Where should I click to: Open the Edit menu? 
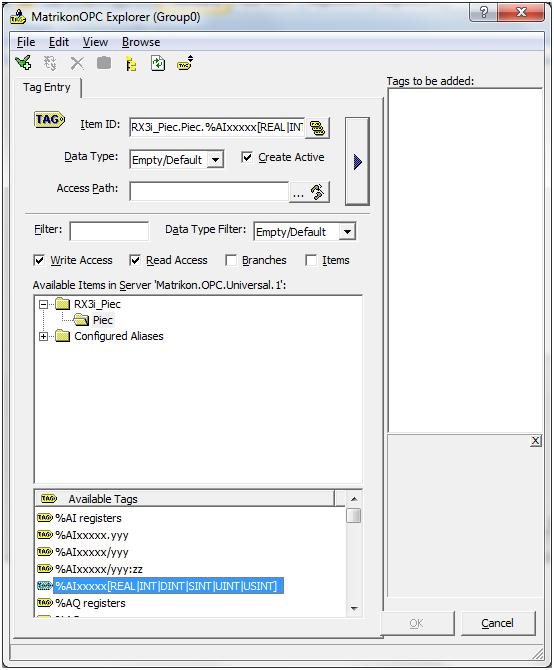pos(59,42)
